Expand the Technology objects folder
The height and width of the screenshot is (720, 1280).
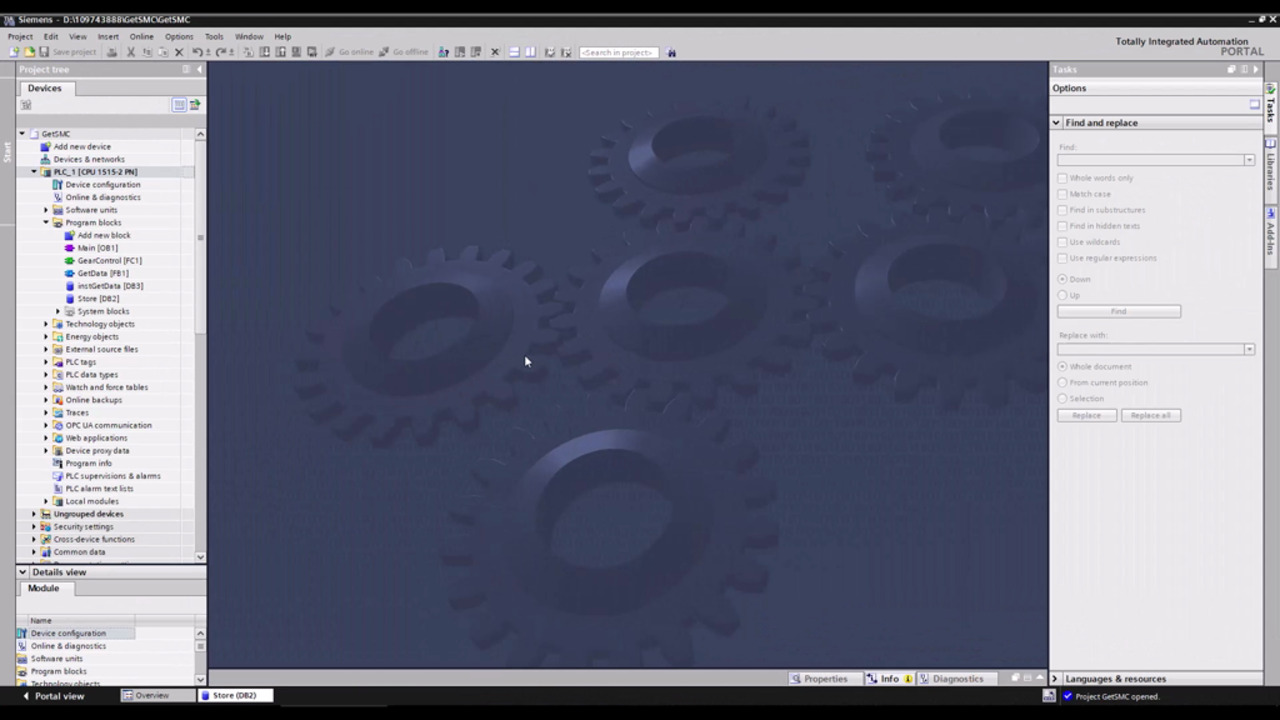[x=46, y=324]
